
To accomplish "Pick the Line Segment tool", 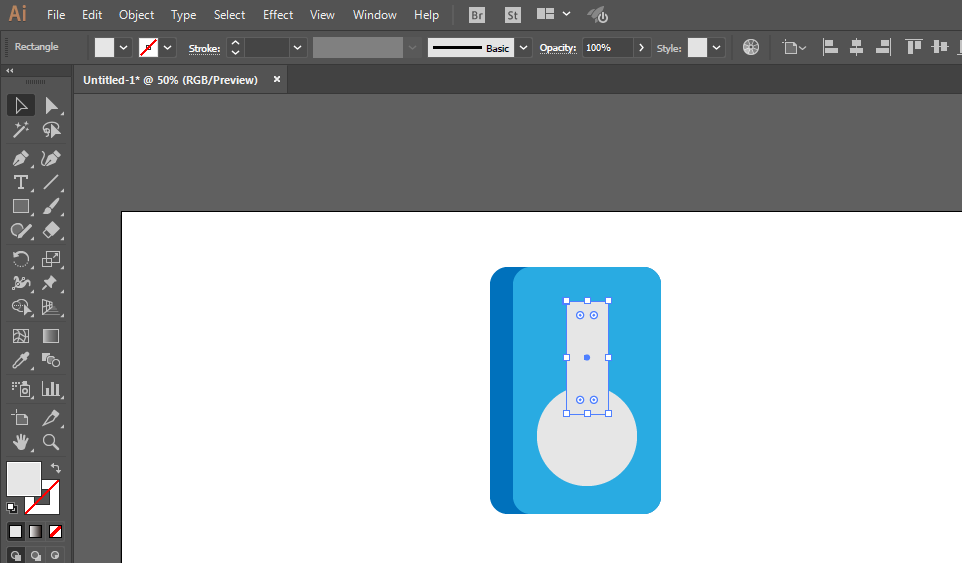I will tap(51, 182).
